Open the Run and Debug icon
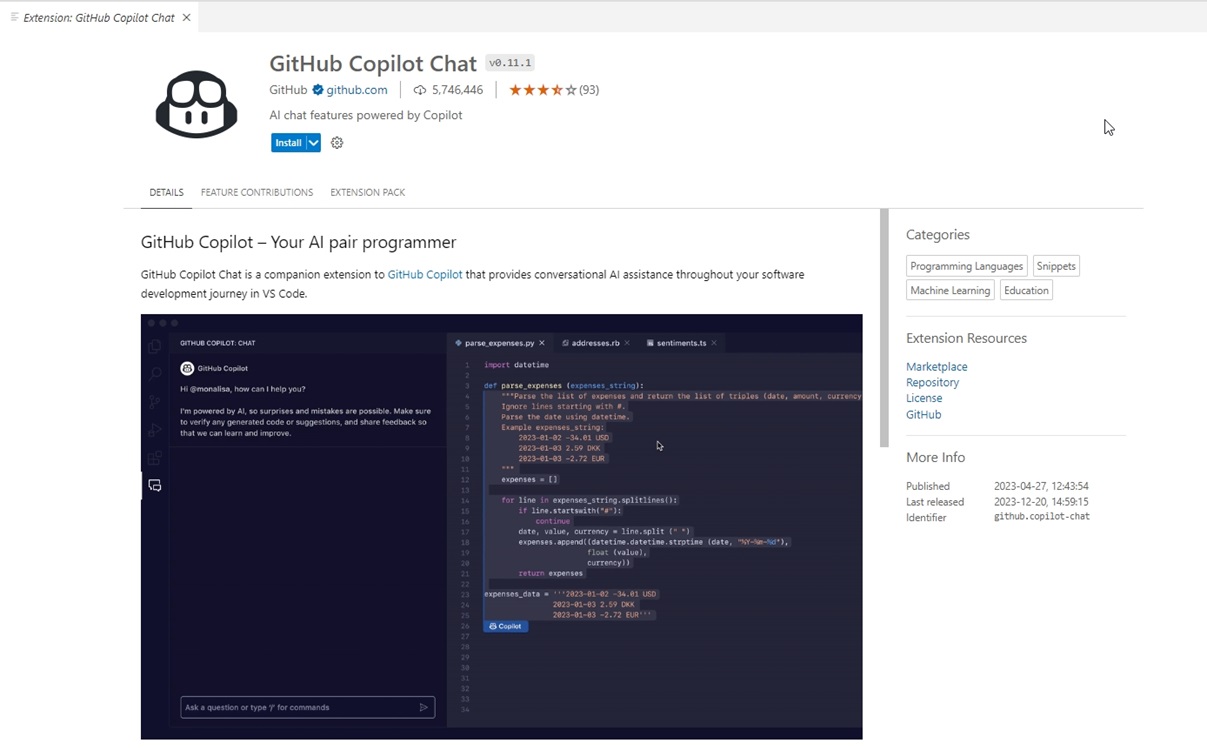Viewport: 1207px width, 750px height. click(154, 426)
